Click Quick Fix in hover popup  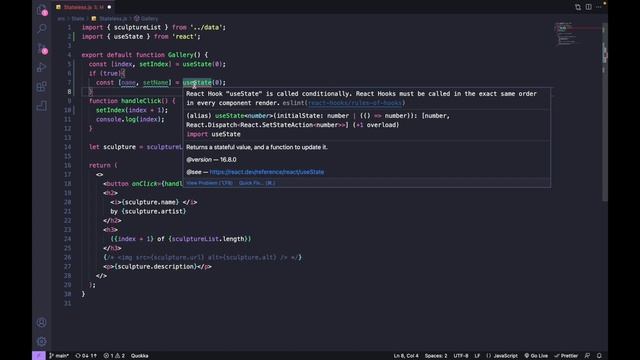(x=257, y=183)
